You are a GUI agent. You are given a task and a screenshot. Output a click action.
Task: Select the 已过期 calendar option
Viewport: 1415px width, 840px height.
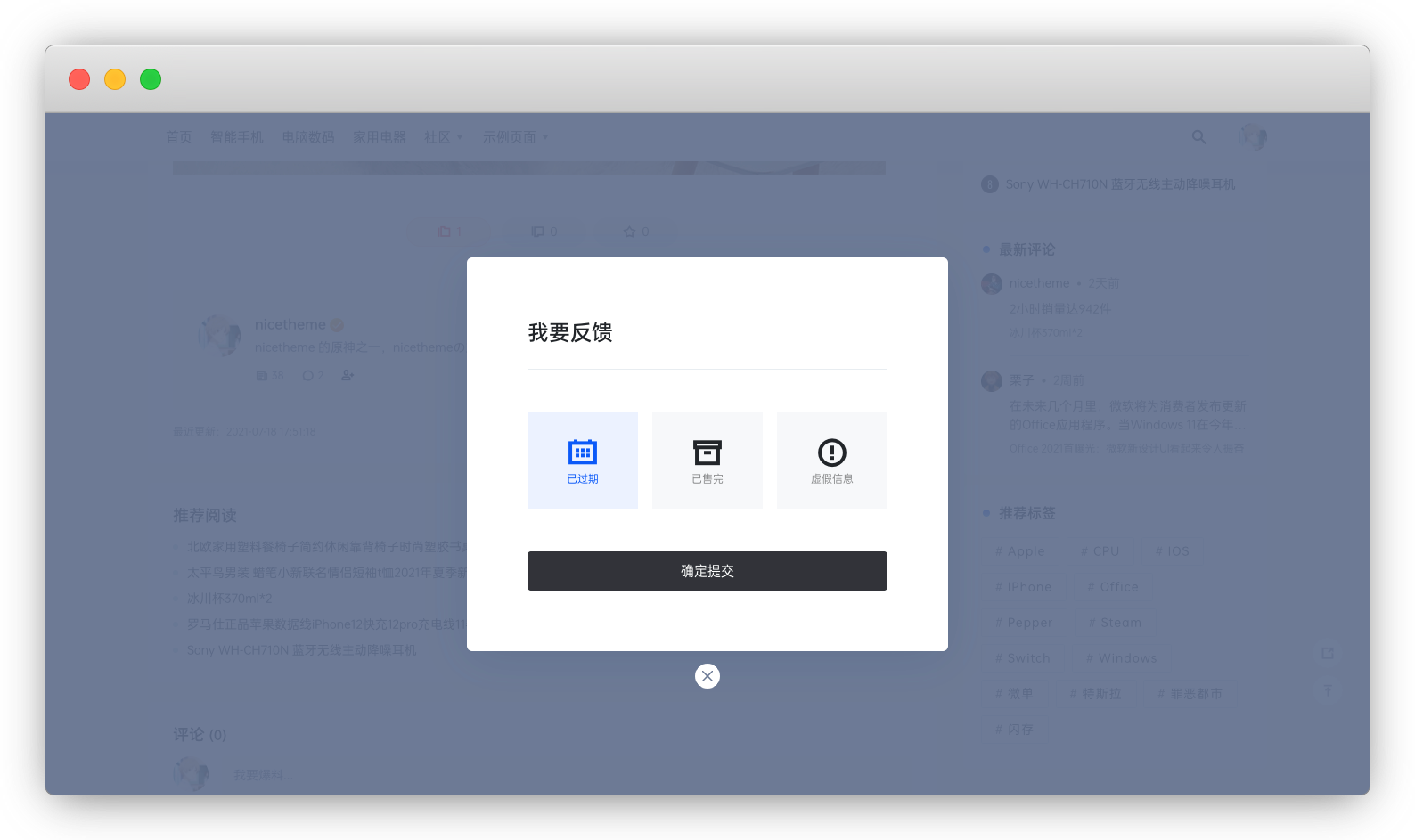583,461
